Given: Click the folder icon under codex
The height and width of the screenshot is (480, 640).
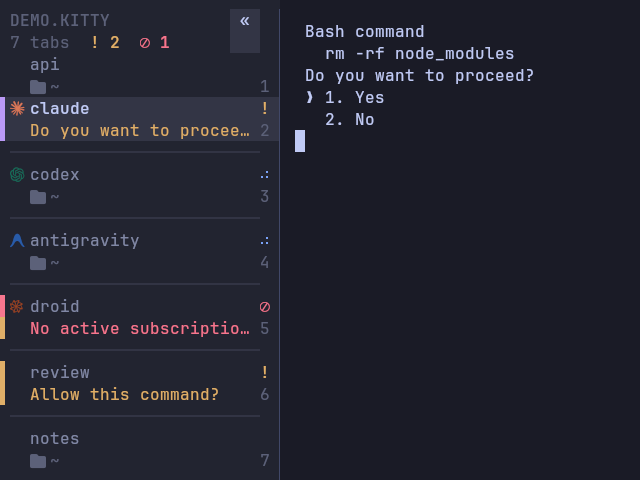Looking at the screenshot, I should [x=38, y=197].
